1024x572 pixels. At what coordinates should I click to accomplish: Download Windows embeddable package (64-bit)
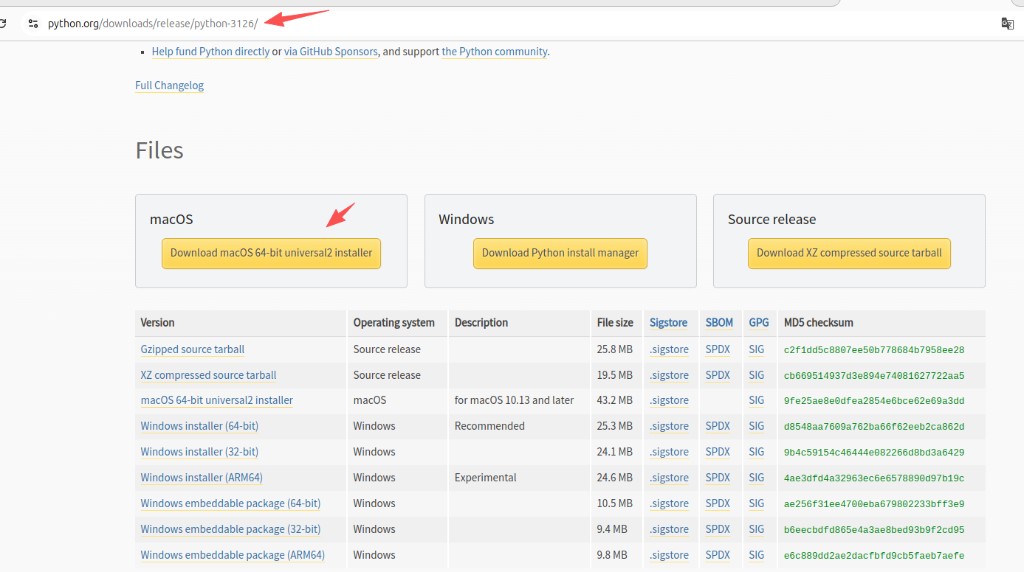click(231, 503)
